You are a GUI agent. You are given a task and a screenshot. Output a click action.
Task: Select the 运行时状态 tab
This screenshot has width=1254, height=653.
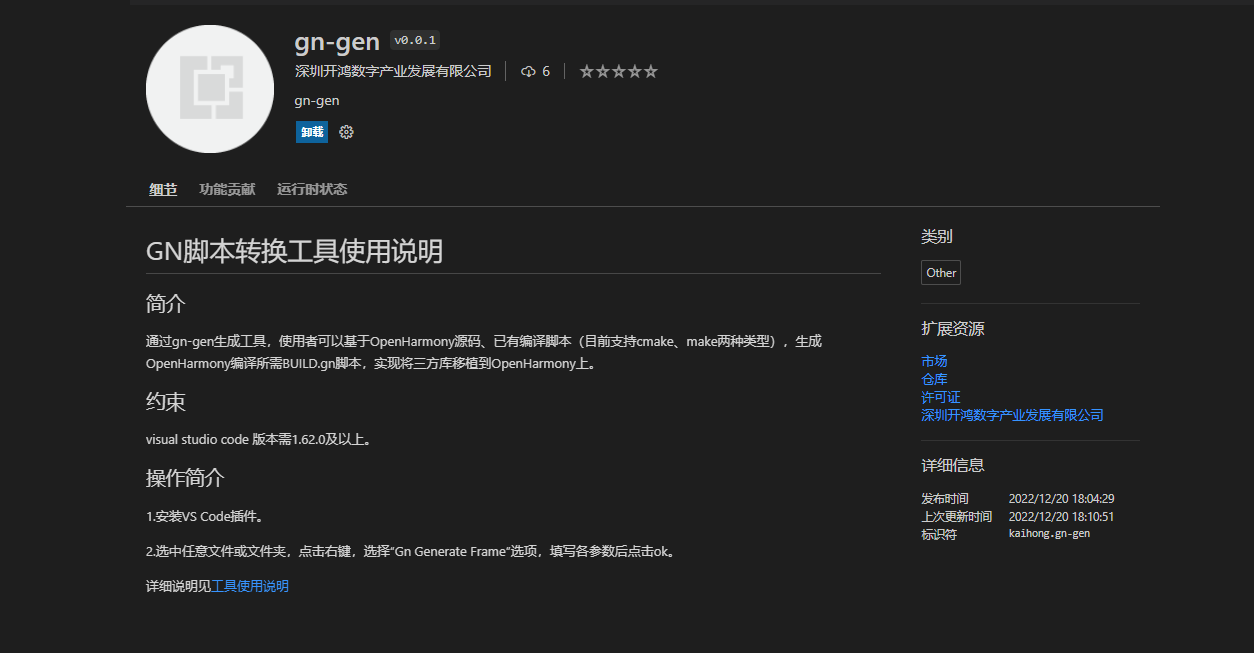coord(312,189)
